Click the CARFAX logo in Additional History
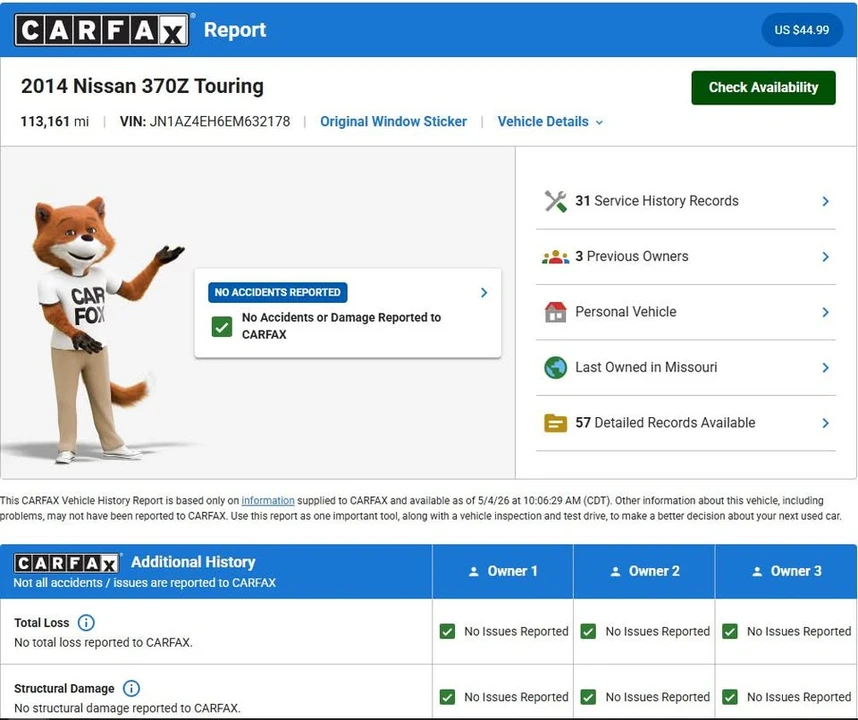This screenshot has width=858, height=720. pos(66,563)
